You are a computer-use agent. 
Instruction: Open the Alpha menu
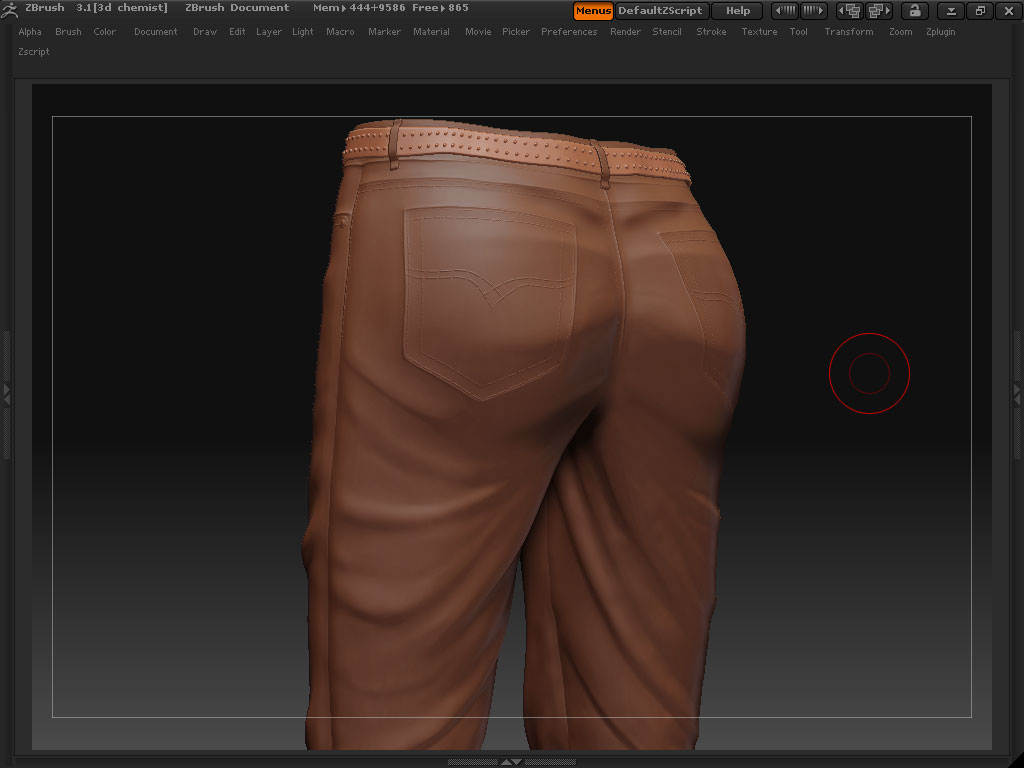tap(30, 31)
